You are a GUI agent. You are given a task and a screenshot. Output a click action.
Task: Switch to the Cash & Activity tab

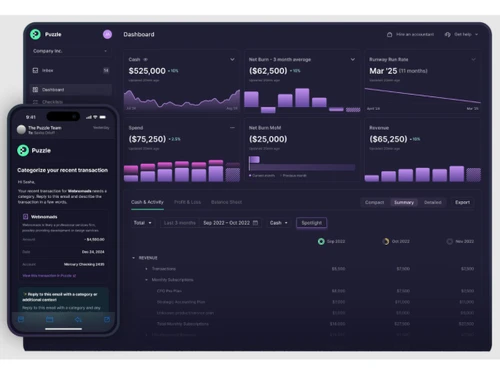(147, 202)
